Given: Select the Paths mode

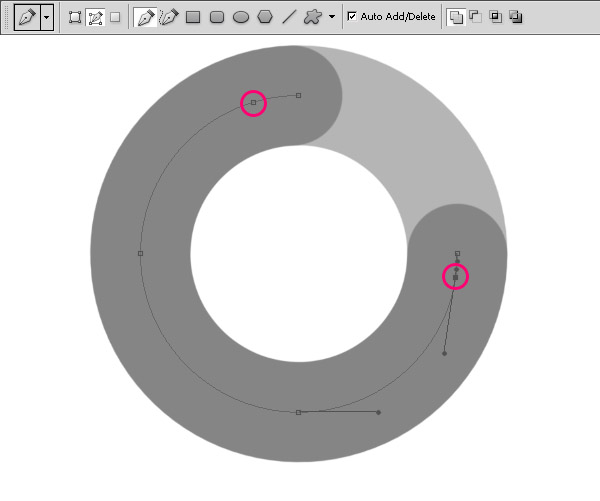Looking at the screenshot, I should click(x=95, y=17).
